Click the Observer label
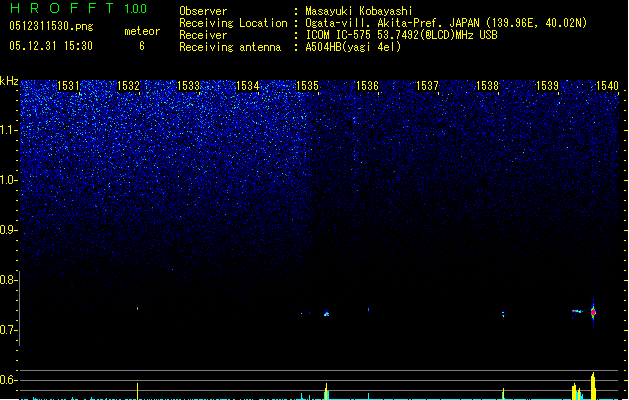This screenshot has height=400, width=629. [x=203, y=11]
